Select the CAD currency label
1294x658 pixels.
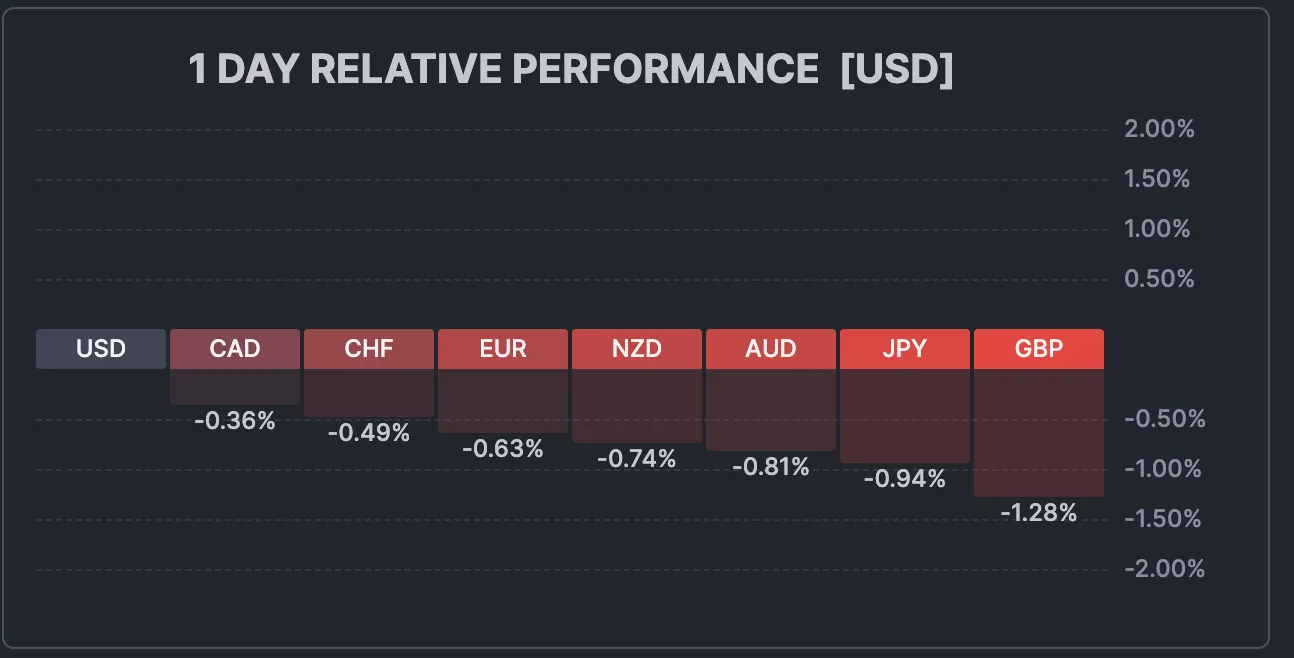[x=235, y=349]
